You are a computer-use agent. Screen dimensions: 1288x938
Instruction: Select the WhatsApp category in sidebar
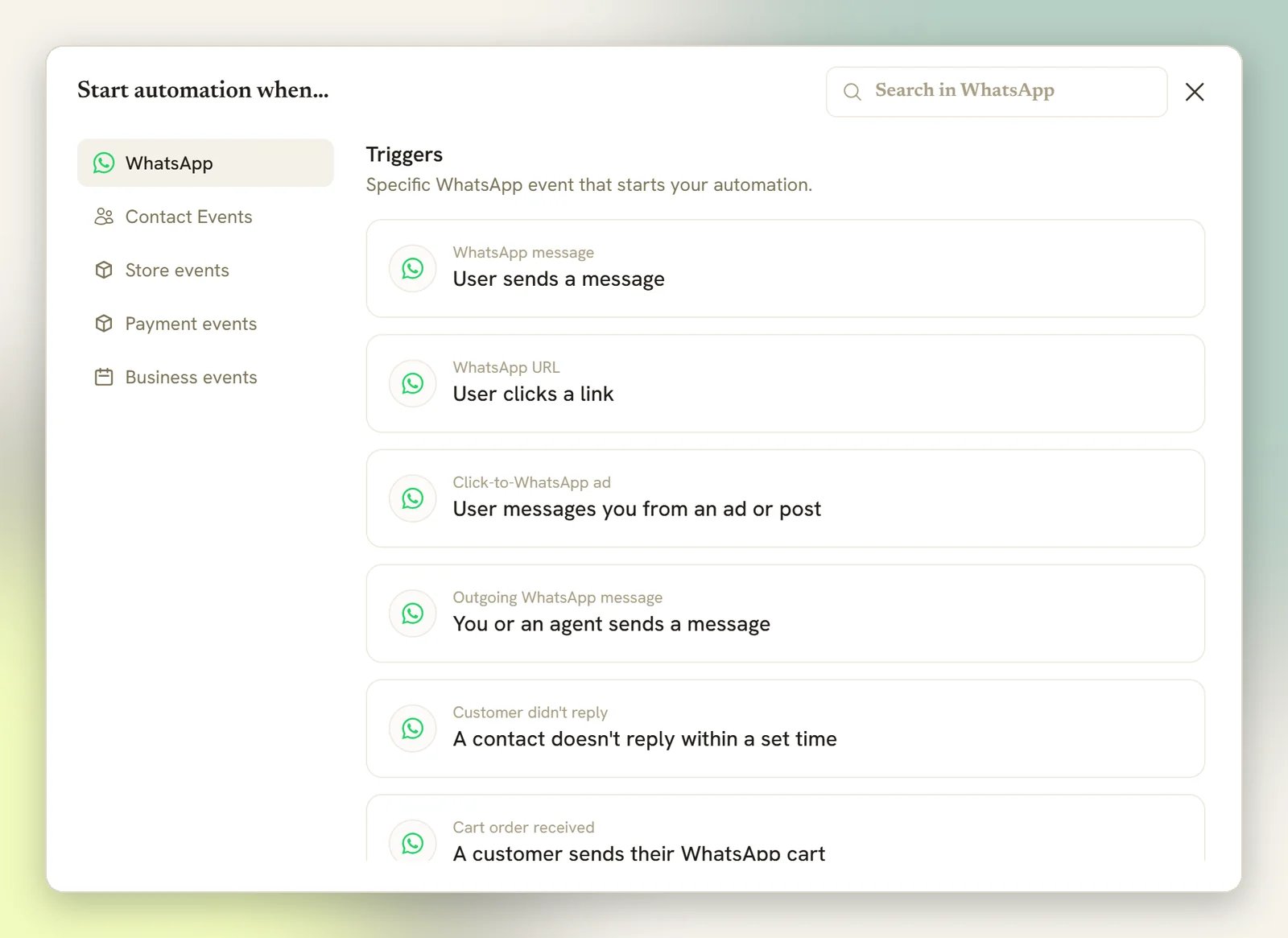pos(205,163)
